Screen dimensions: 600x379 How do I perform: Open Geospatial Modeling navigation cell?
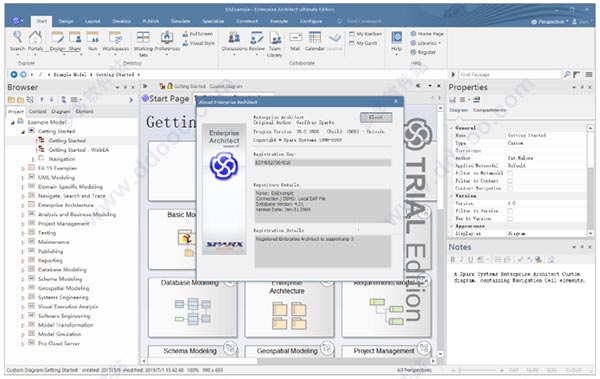[x=289, y=351]
